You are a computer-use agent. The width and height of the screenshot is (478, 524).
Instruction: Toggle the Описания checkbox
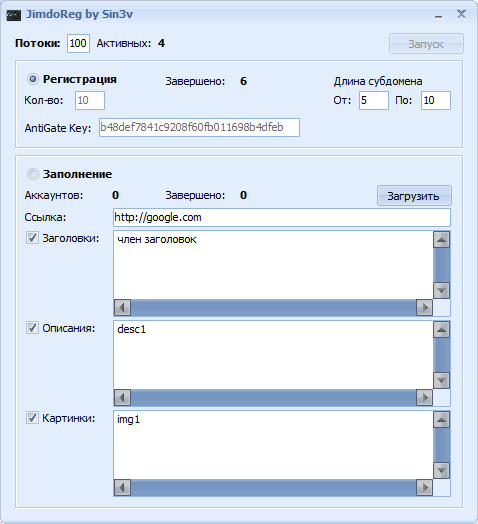32,328
